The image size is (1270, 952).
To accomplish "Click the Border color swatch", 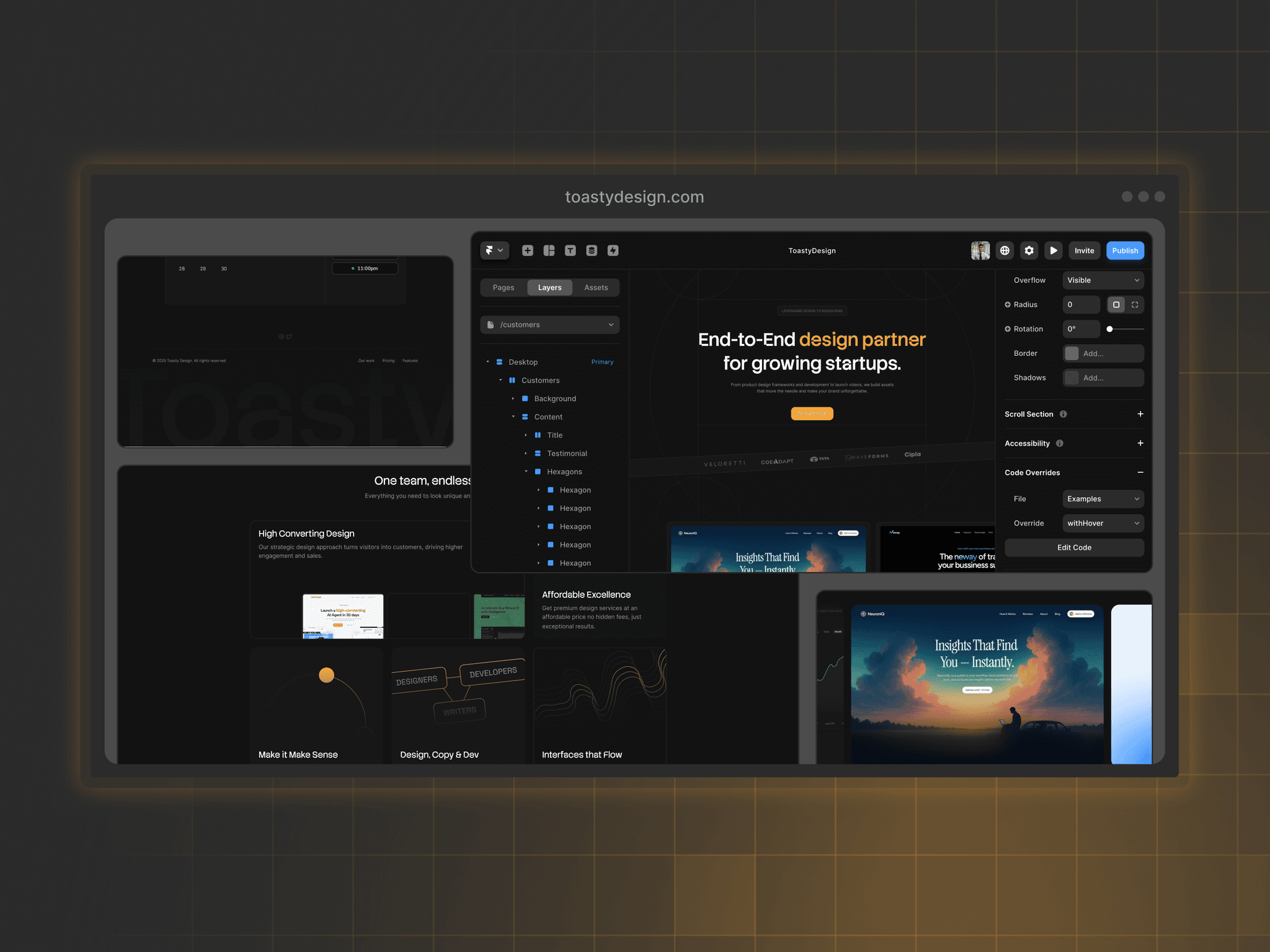I will (x=1072, y=353).
